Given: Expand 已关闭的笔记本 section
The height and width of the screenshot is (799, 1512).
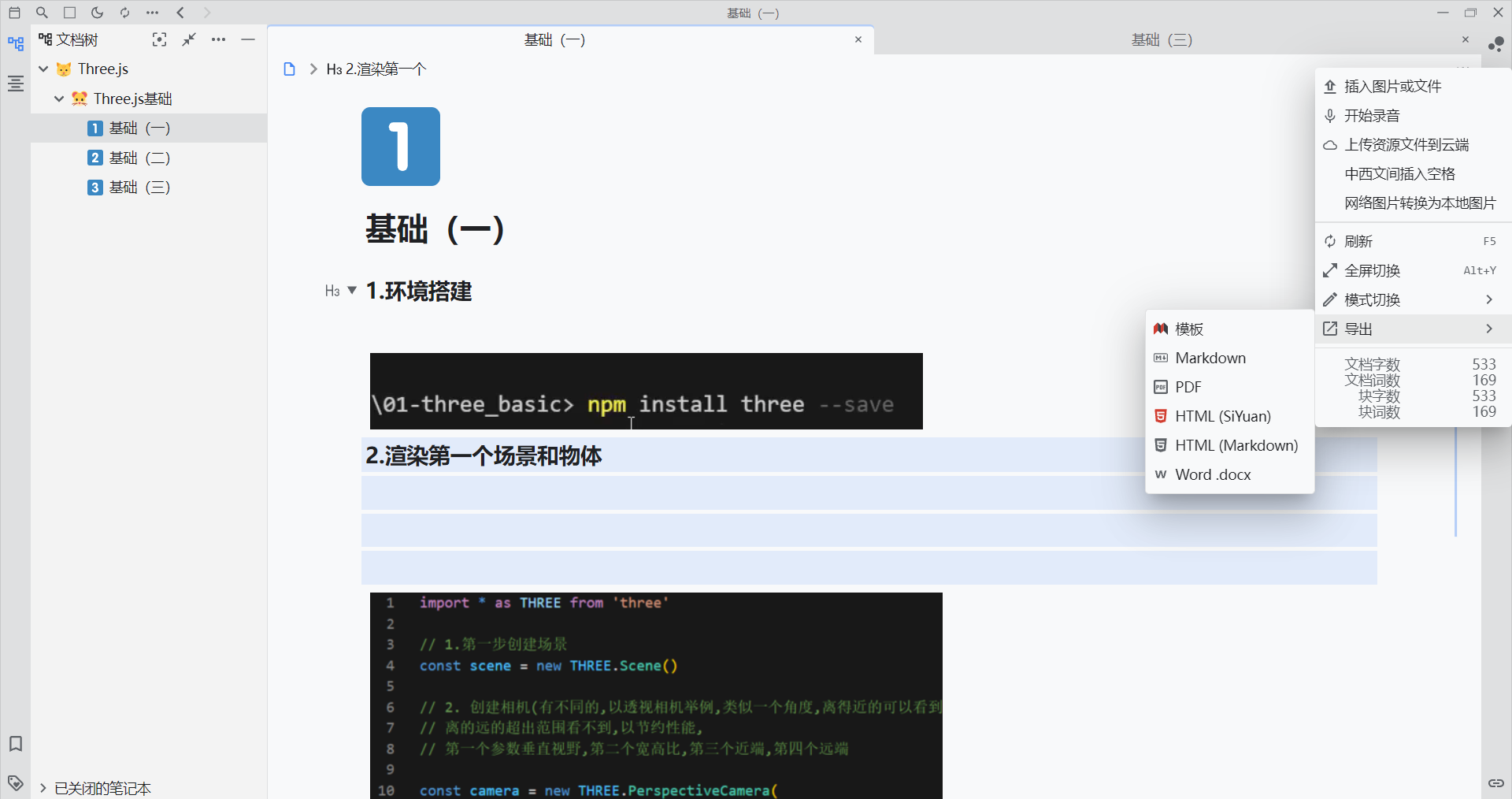Looking at the screenshot, I should 43,788.
